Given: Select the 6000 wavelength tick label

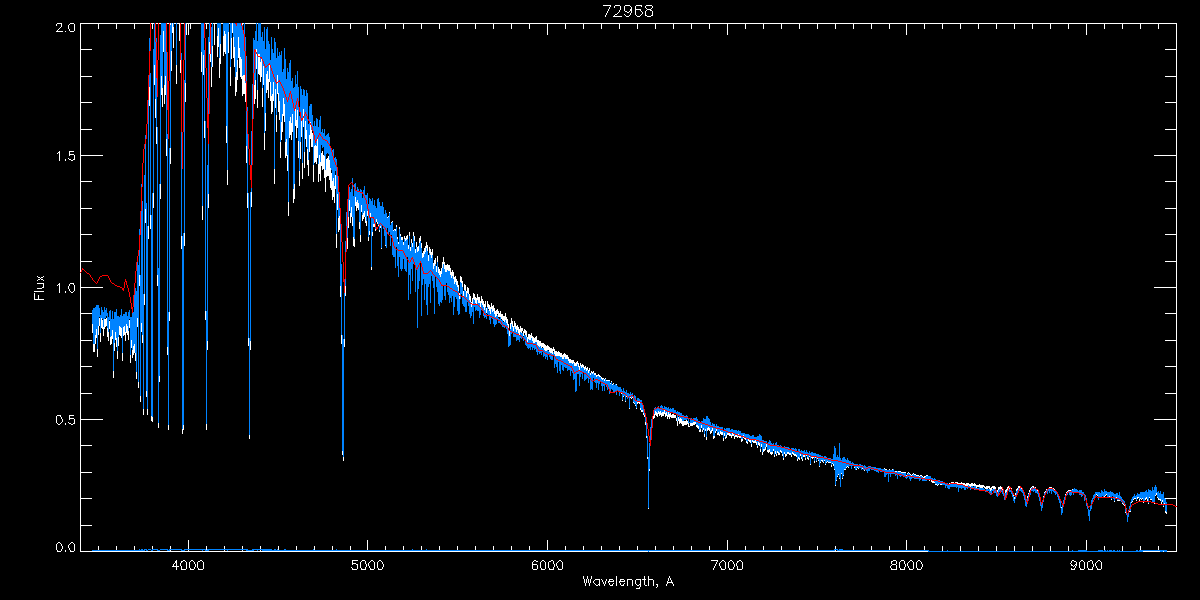Looking at the screenshot, I should click(547, 564).
